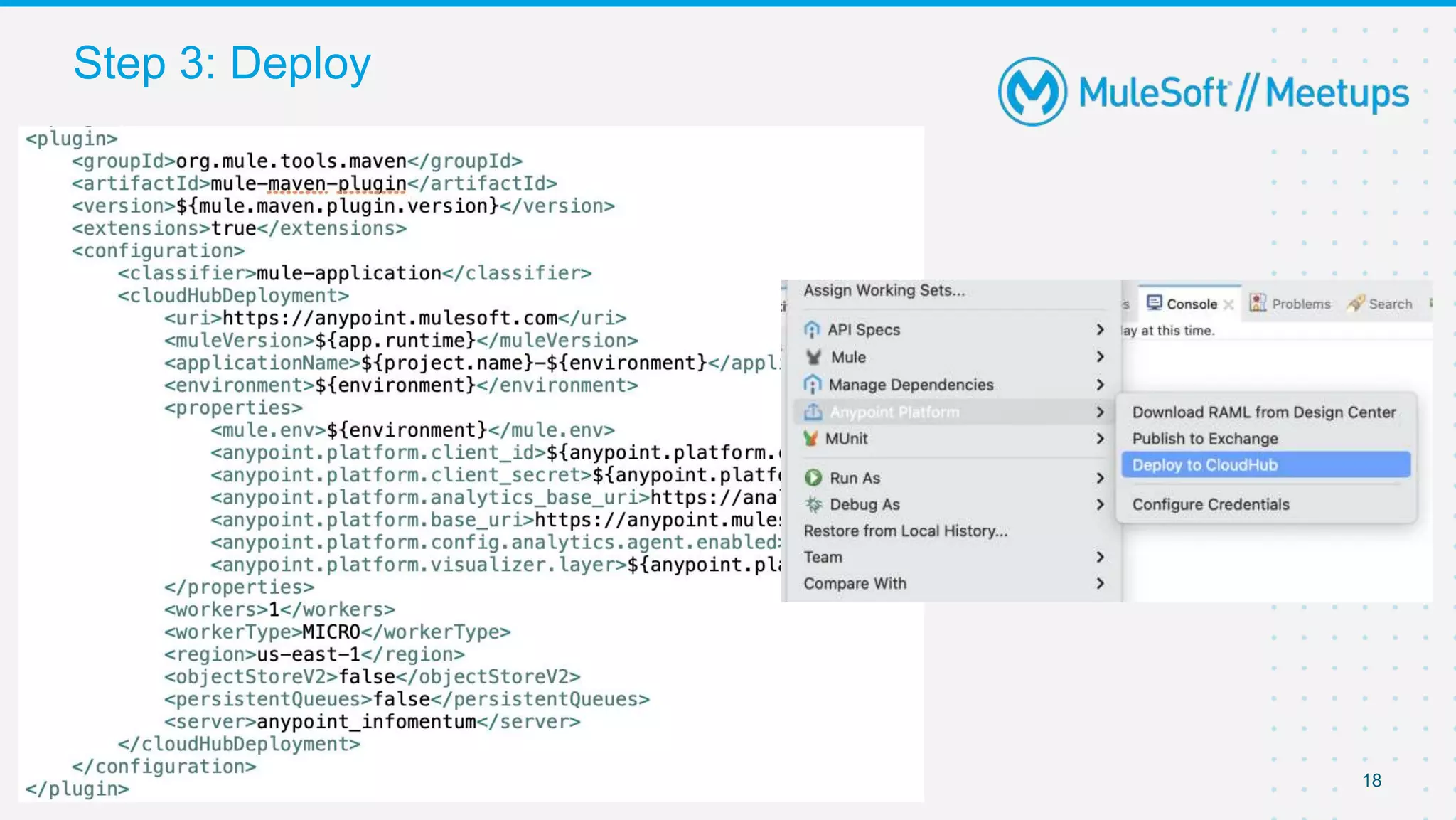Expand the Compare With submenu arrow
The height and width of the screenshot is (820, 1456).
1100,583
